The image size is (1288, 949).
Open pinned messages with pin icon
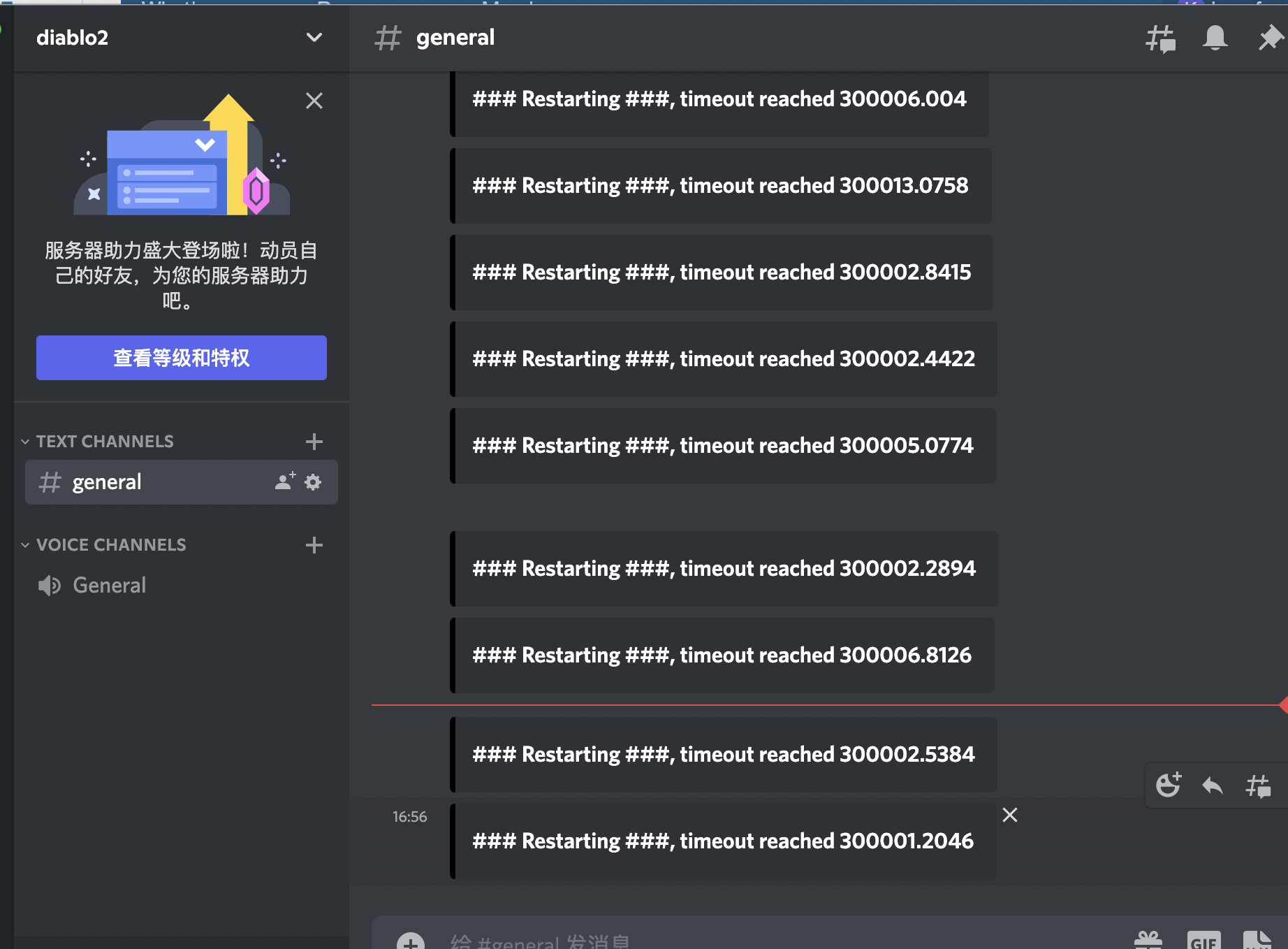pos(1270,38)
